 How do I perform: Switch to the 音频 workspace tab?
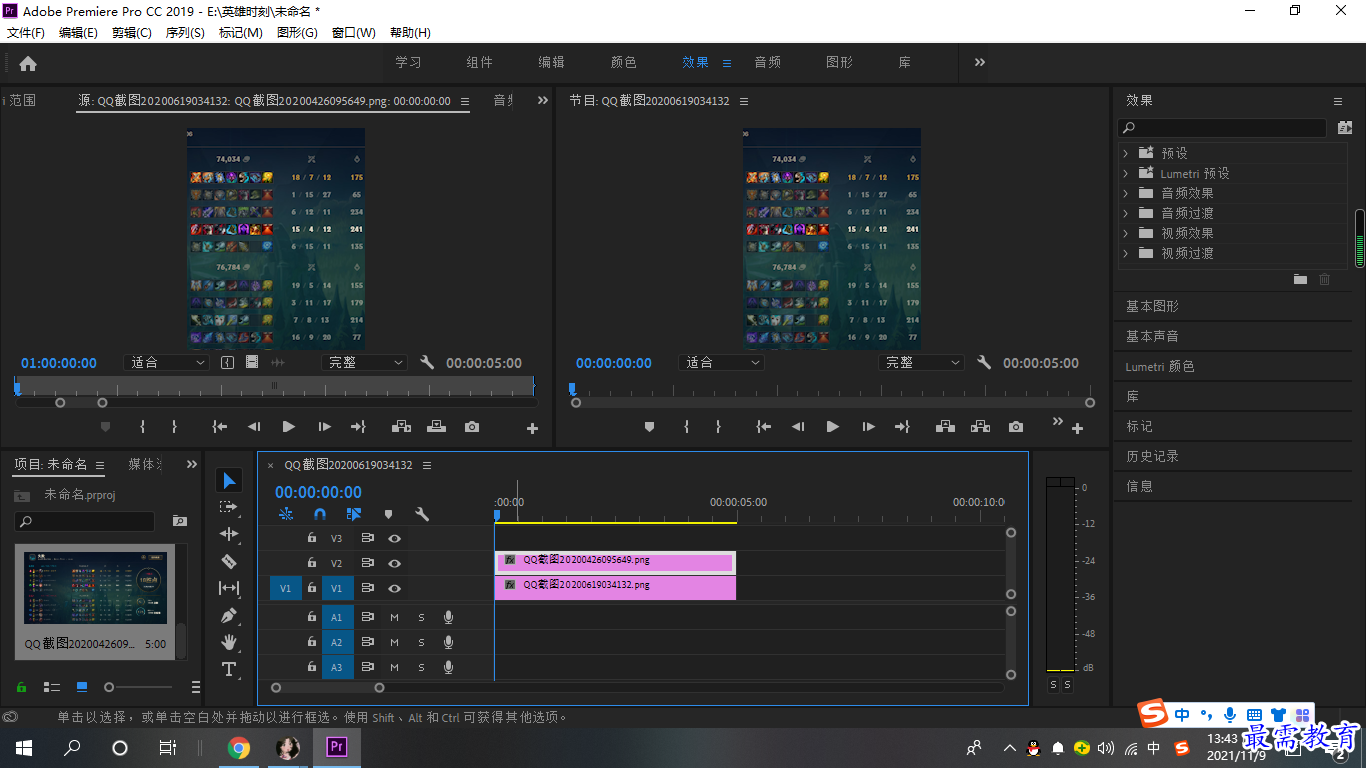(768, 62)
